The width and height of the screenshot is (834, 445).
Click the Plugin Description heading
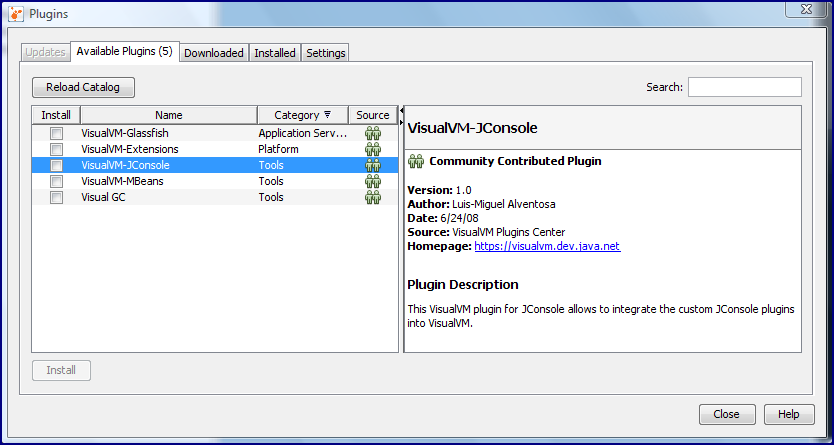[463, 284]
